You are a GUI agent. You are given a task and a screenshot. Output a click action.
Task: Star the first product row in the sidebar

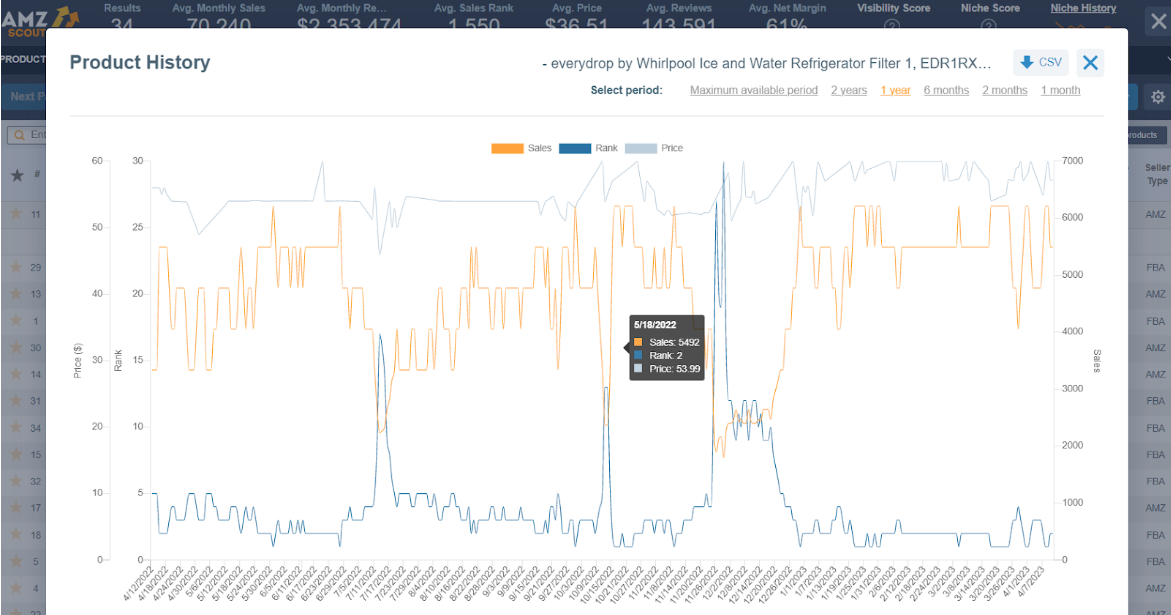[x=14, y=213]
